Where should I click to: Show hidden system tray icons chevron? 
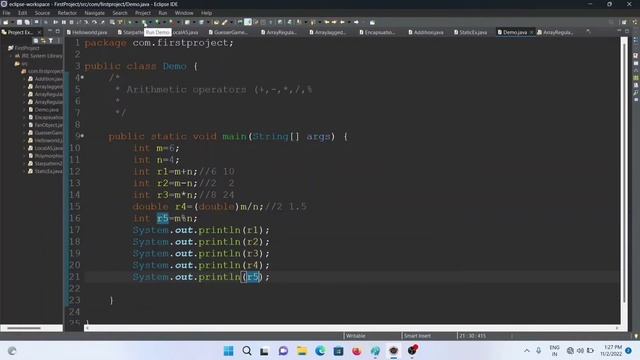pos(527,351)
